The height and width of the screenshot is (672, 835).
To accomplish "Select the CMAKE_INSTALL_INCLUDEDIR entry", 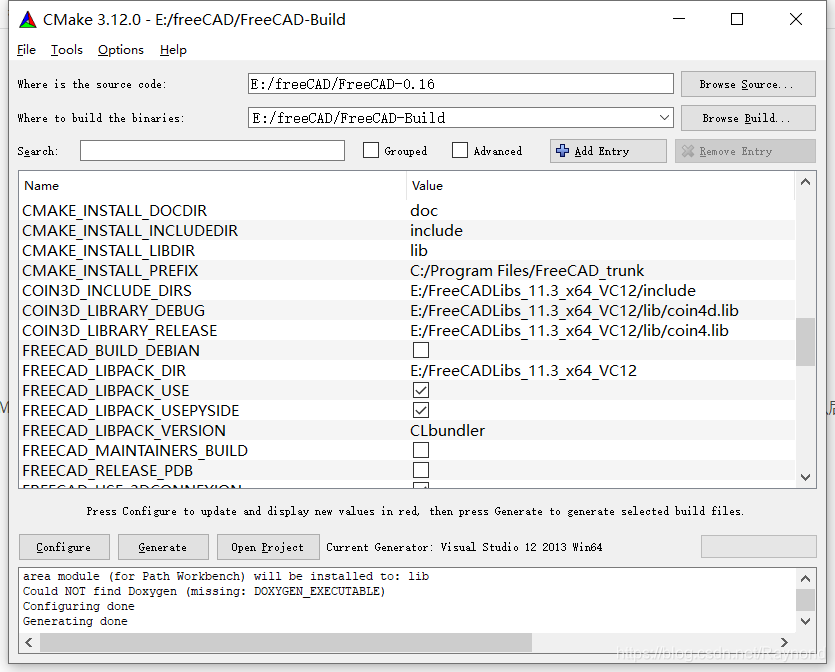I will [x=130, y=231].
